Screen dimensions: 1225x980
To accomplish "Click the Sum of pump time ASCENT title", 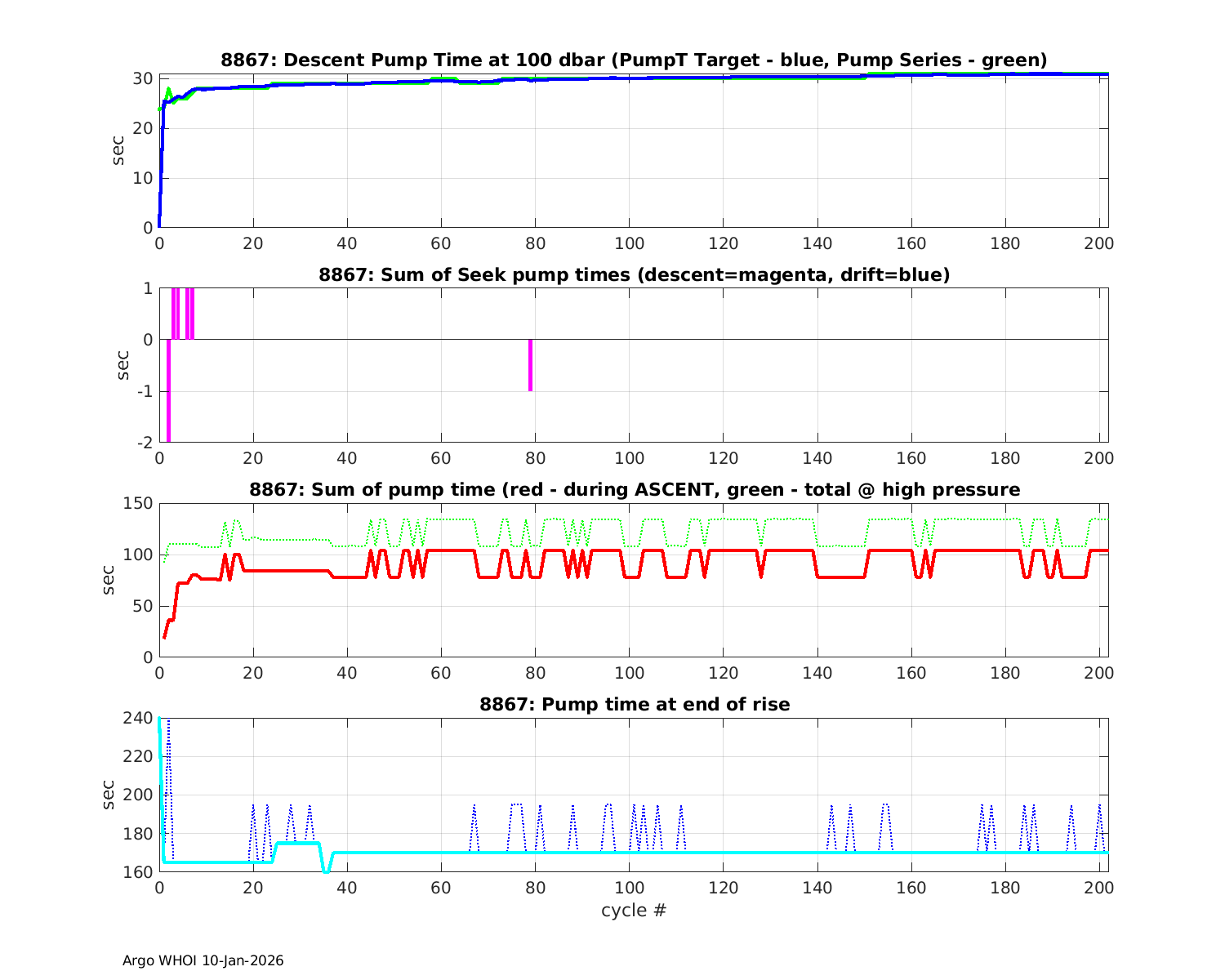I will point(634,489).
